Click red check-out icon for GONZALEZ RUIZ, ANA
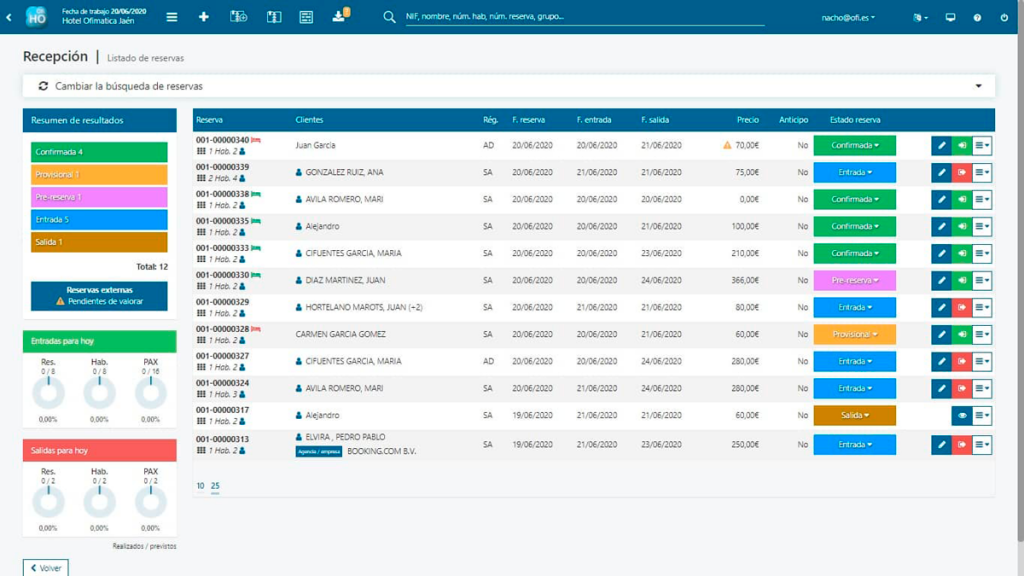The width and height of the screenshot is (1024, 576). pos(962,173)
